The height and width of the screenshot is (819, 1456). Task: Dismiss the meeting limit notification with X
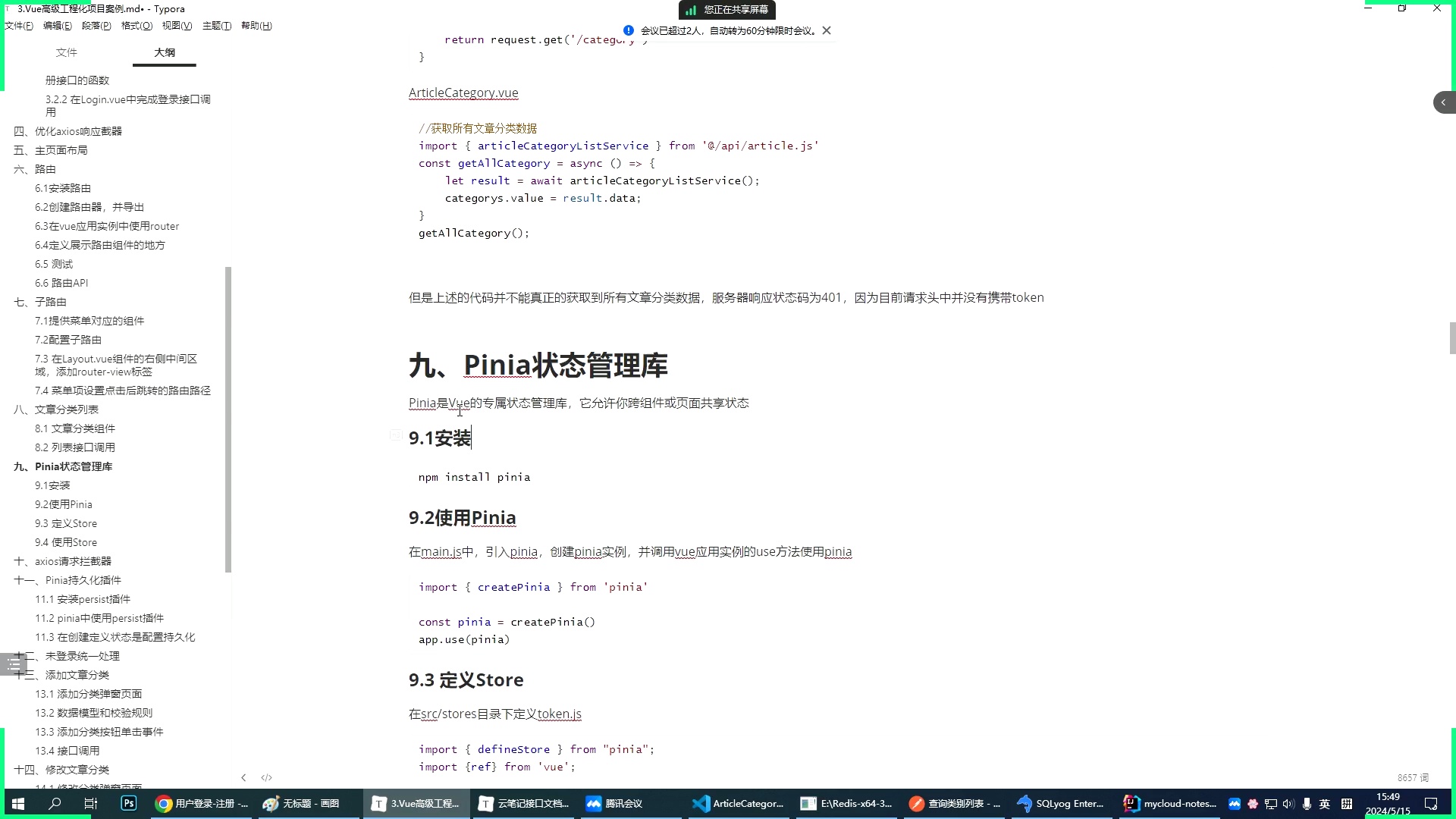click(x=827, y=30)
